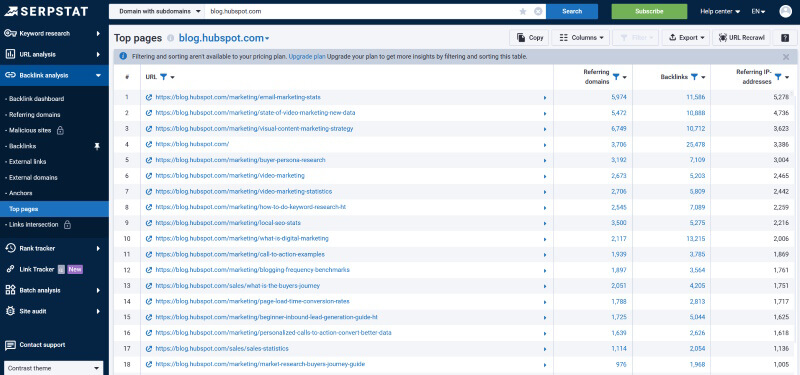Viewport: 800px width, 375px height.
Task: Open external link icon for buyer-persona-research row
Action: tap(149, 160)
